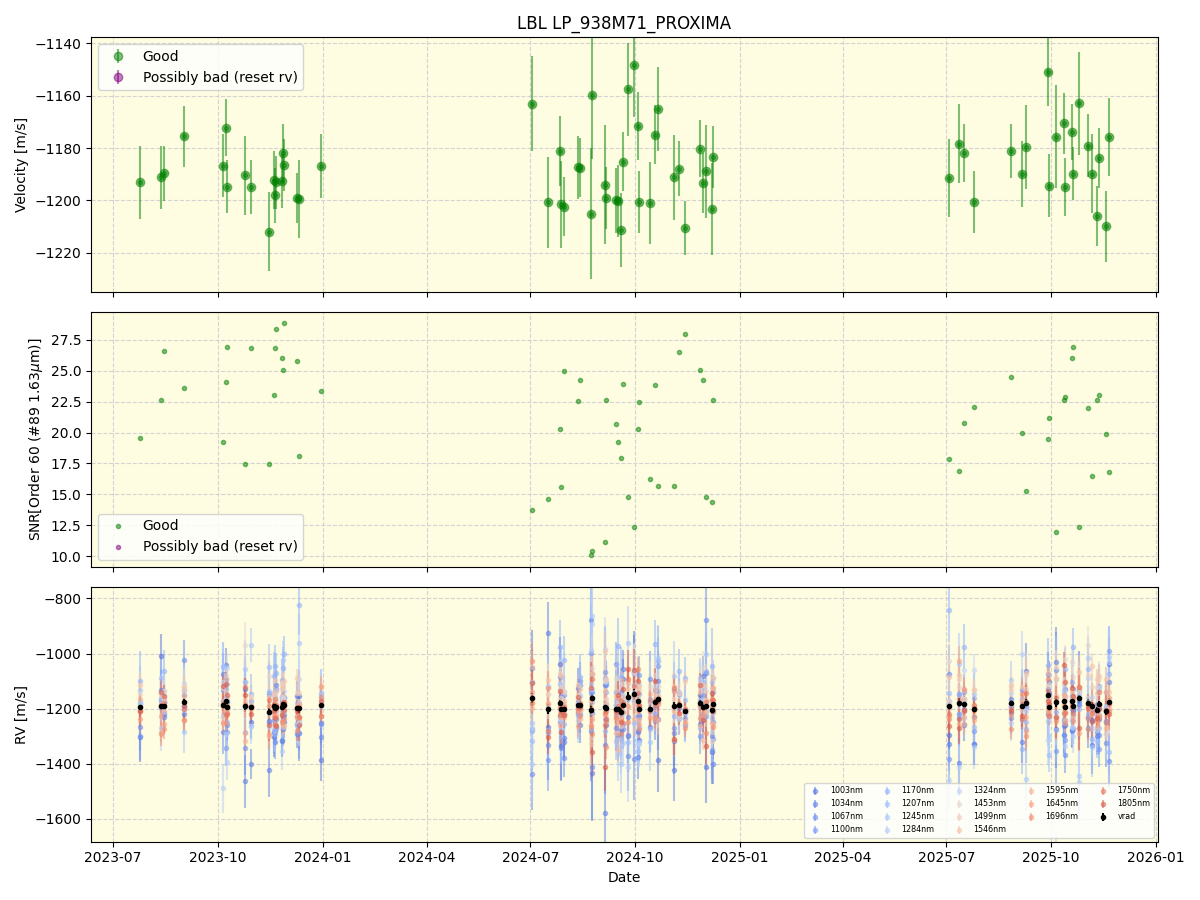
Task: Select the black vrad legend entry
Action: 1117,816
